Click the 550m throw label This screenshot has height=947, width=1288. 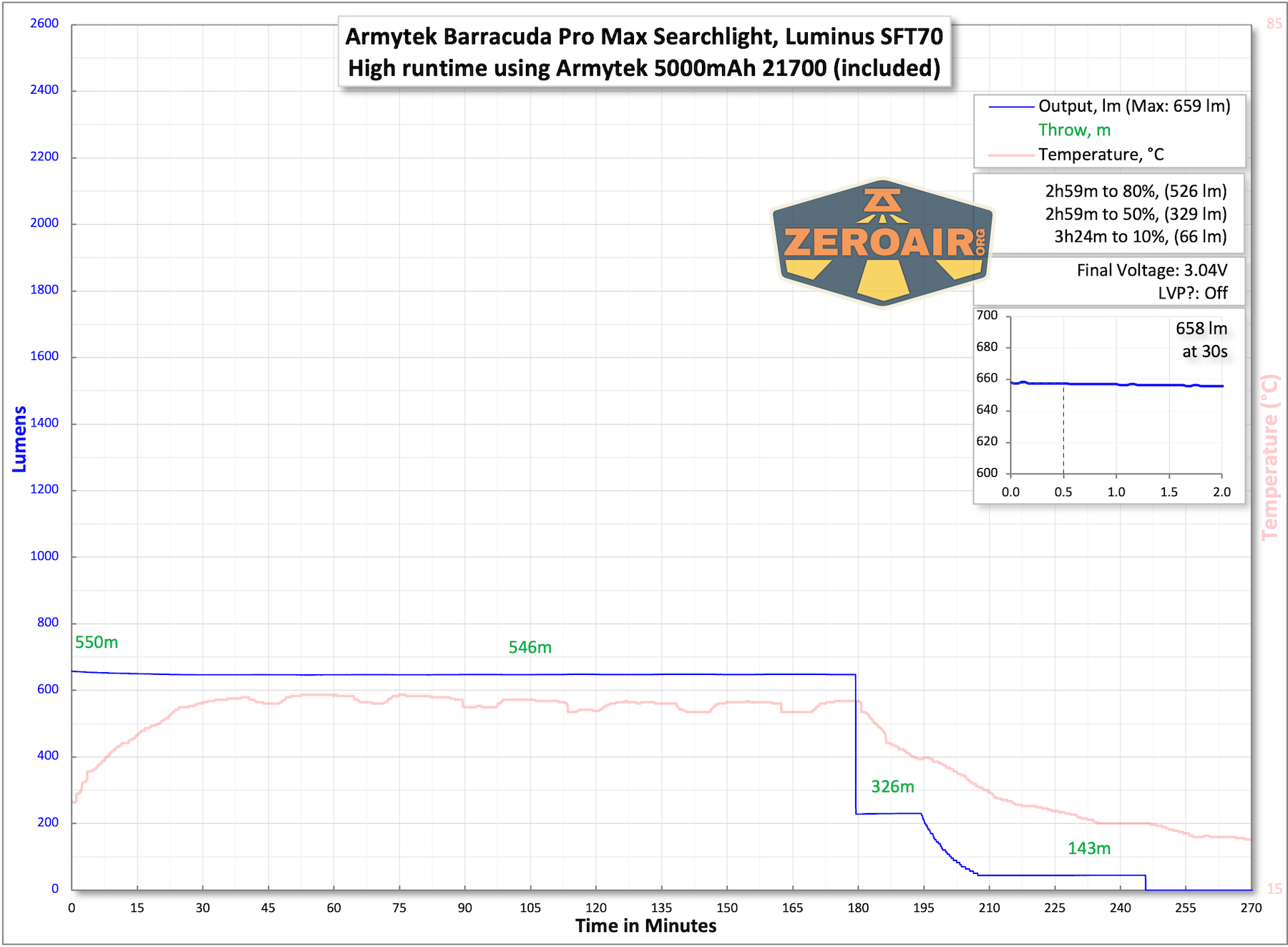(x=97, y=643)
